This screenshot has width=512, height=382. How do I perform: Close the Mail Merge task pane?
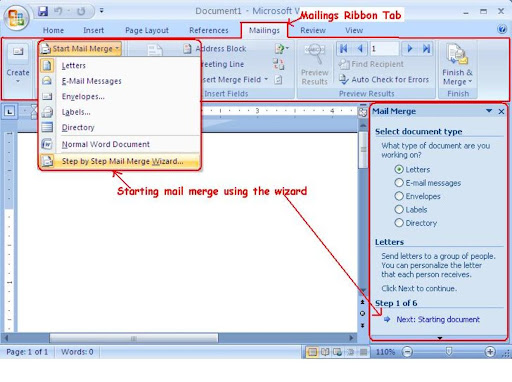click(501, 112)
